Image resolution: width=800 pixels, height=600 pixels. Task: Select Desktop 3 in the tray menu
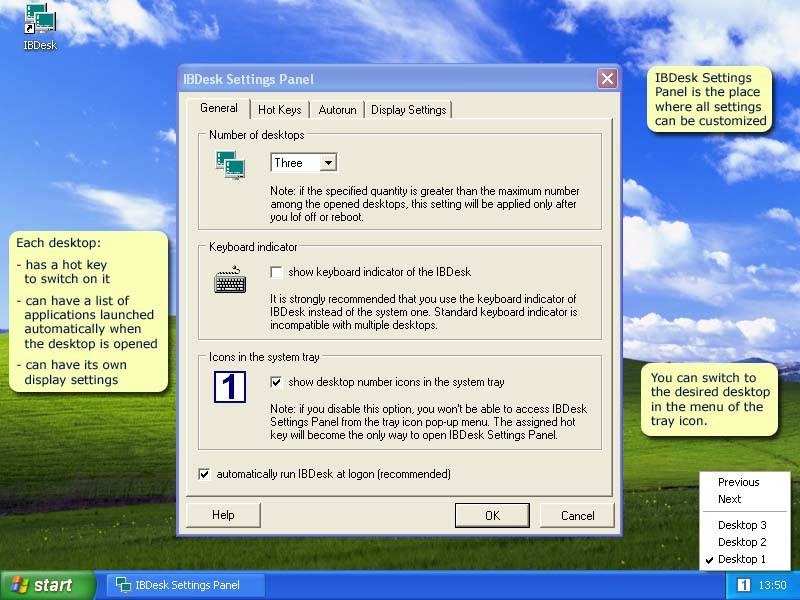point(742,525)
